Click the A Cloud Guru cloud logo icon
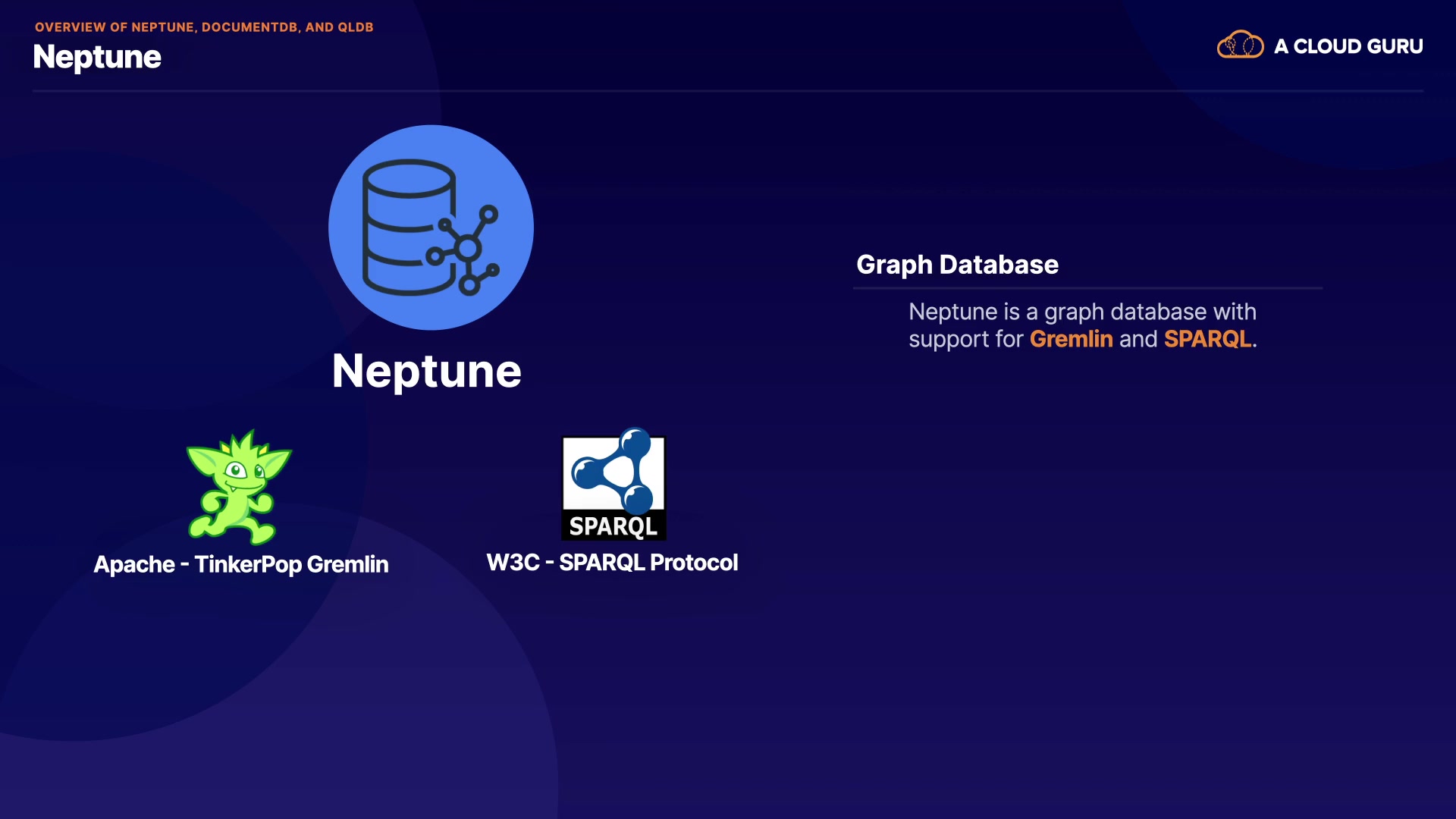This screenshot has height=819, width=1456. (x=1240, y=45)
